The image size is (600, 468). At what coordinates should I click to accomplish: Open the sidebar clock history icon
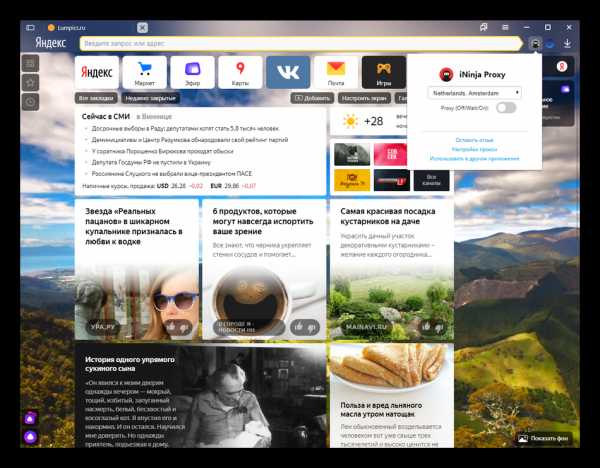(x=30, y=102)
